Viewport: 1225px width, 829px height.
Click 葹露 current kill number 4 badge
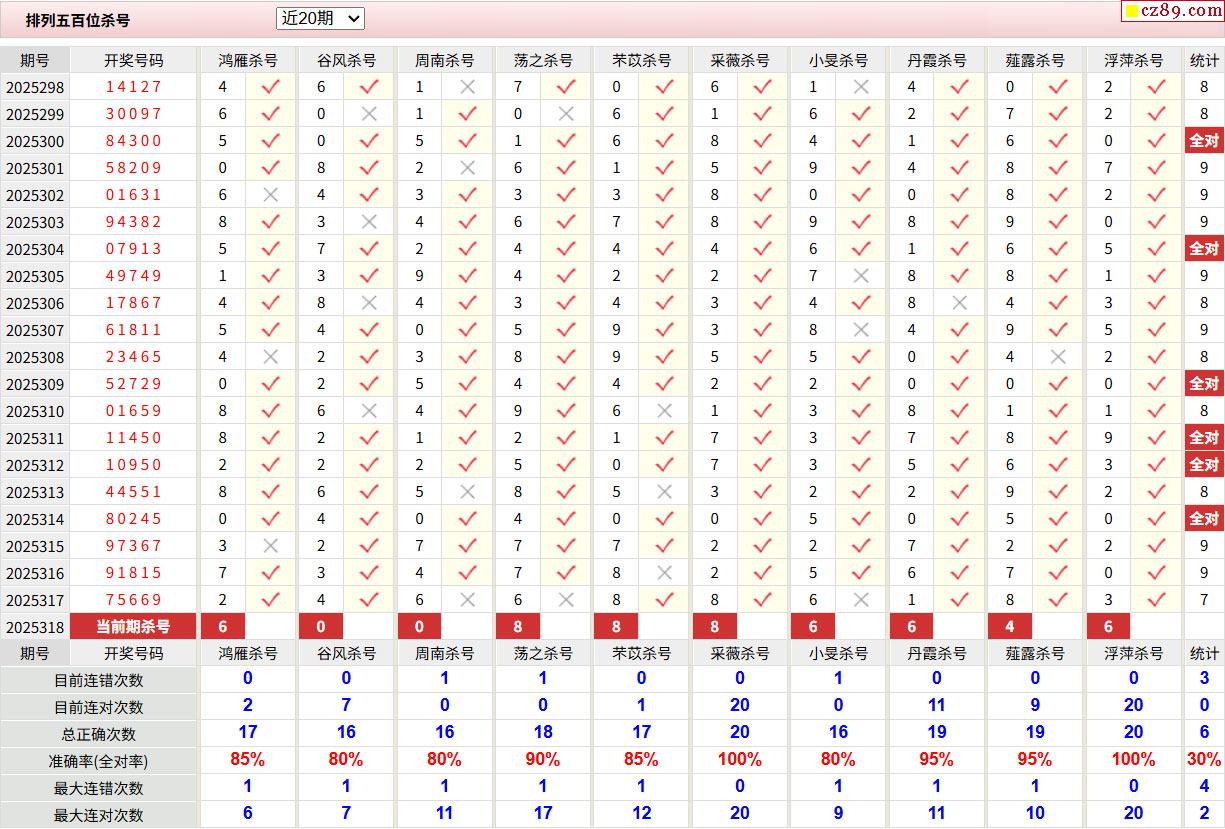click(1010, 627)
